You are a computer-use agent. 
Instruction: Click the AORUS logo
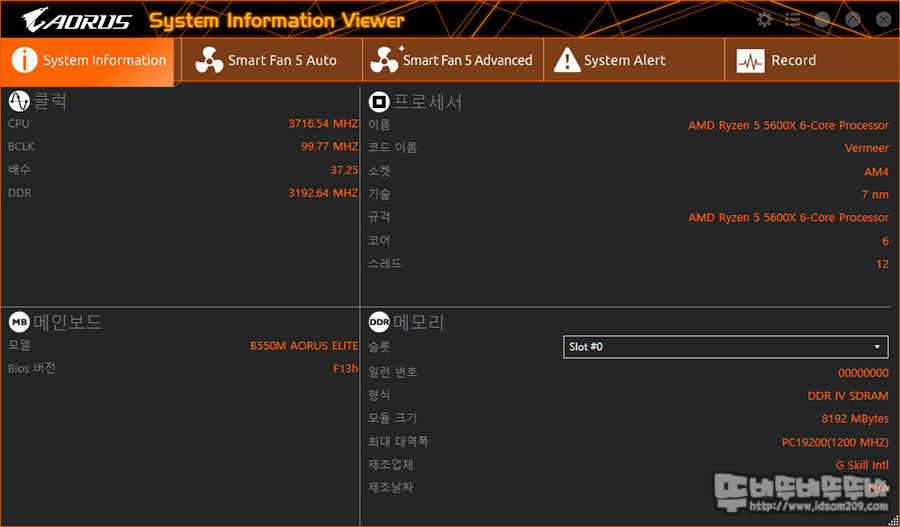(77, 21)
